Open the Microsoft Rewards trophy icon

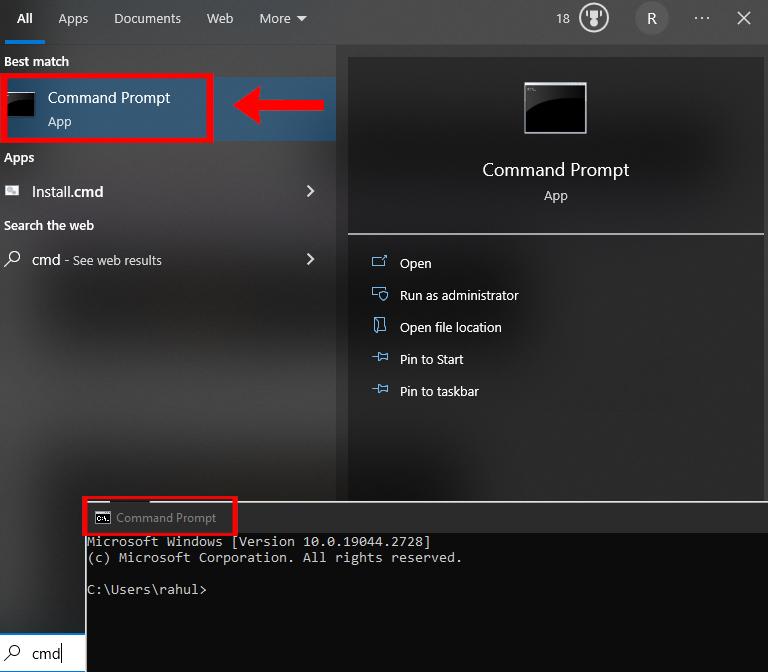click(594, 18)
